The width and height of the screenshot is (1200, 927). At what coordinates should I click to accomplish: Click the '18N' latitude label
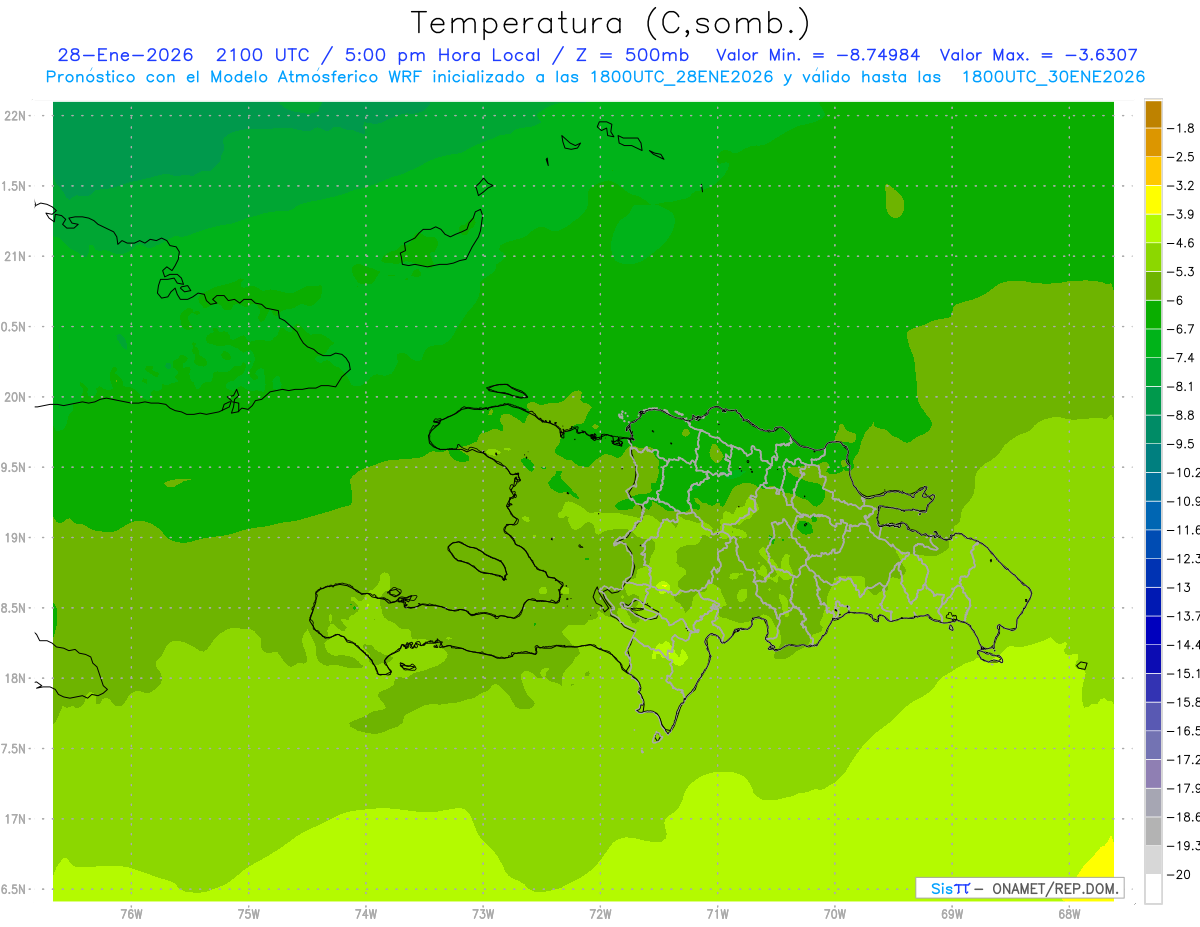[16, 678]
